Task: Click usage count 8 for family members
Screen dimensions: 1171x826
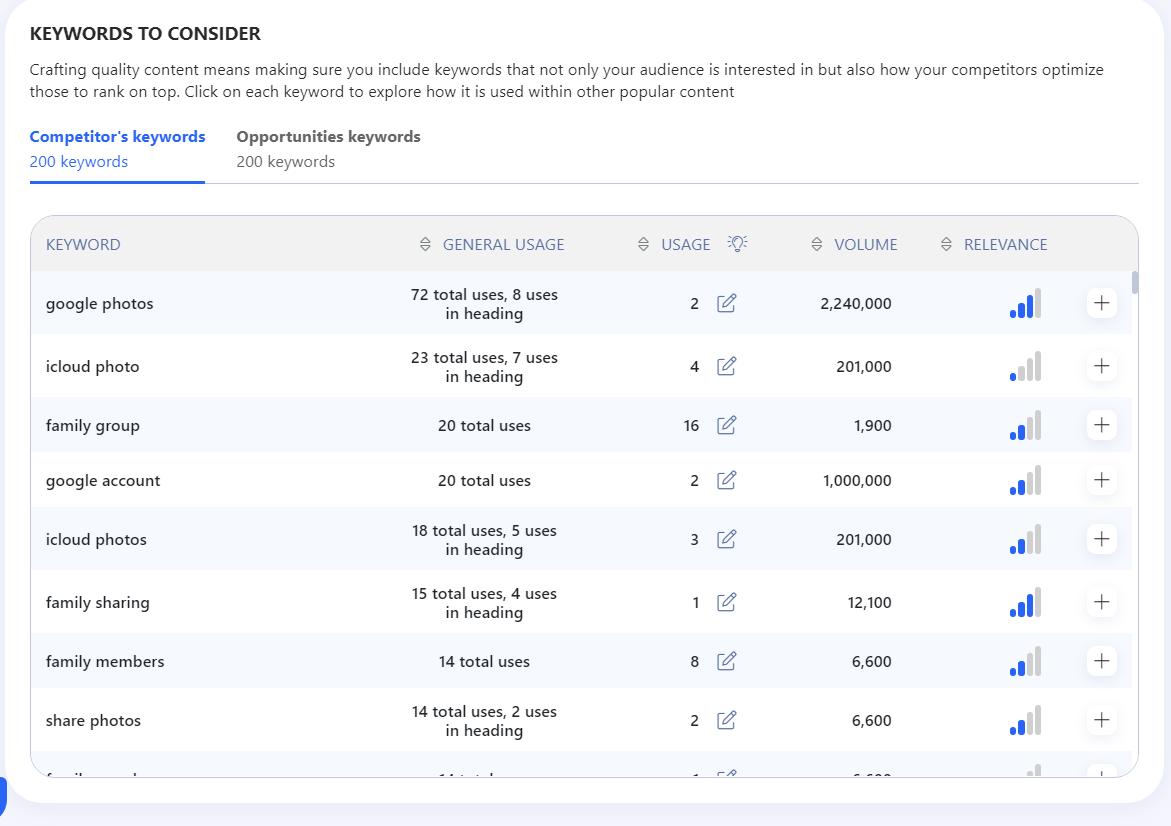Action: coord(695,661)
